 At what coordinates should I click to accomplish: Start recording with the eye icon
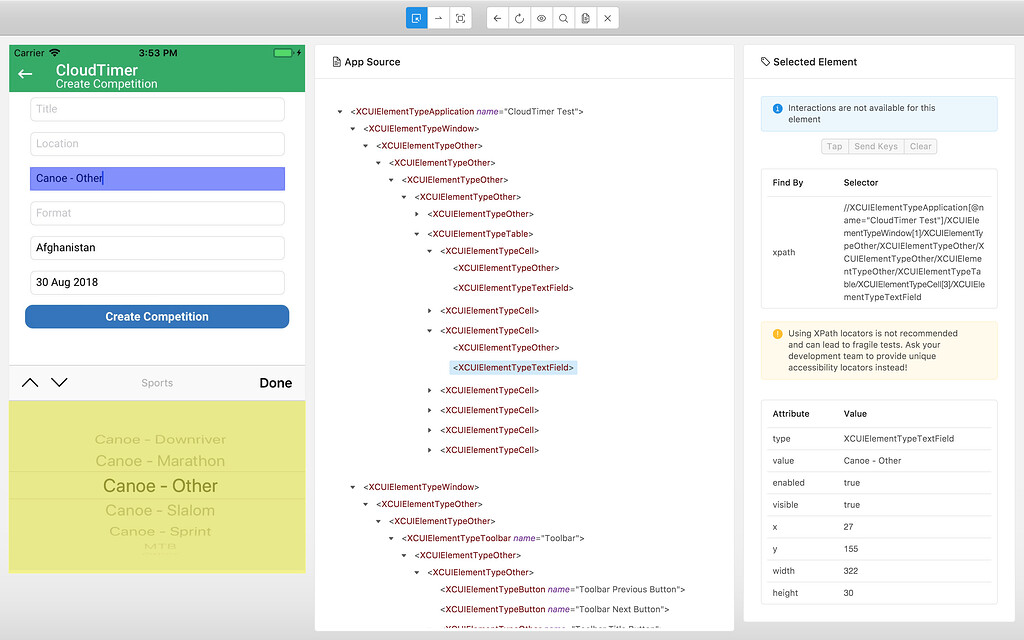pyautogui.click(x=541, y=18)
